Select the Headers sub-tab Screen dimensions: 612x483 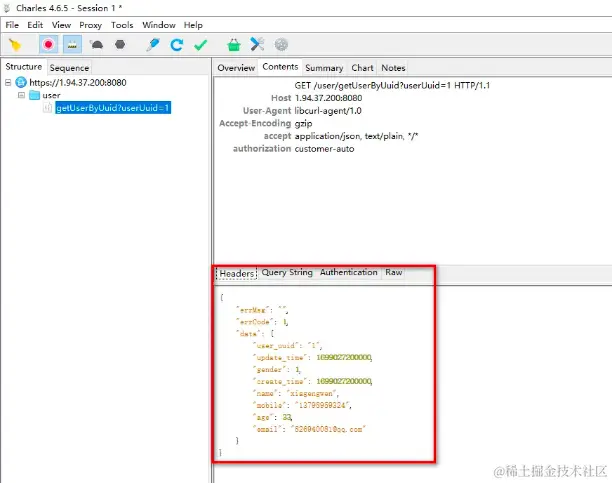click(x=237, y=273)
